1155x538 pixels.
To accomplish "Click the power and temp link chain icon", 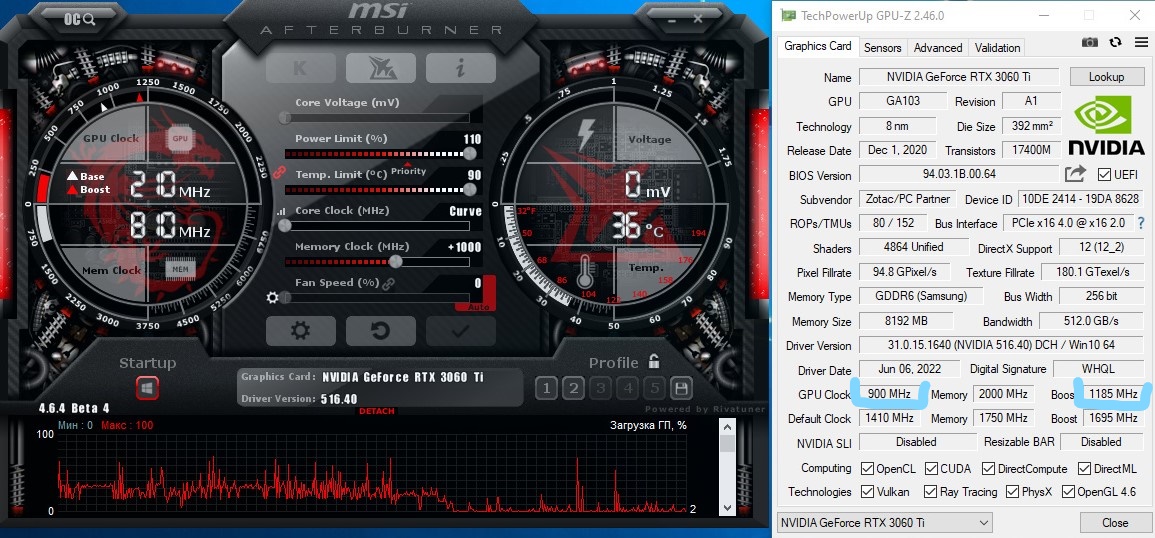I will point(278,172).
